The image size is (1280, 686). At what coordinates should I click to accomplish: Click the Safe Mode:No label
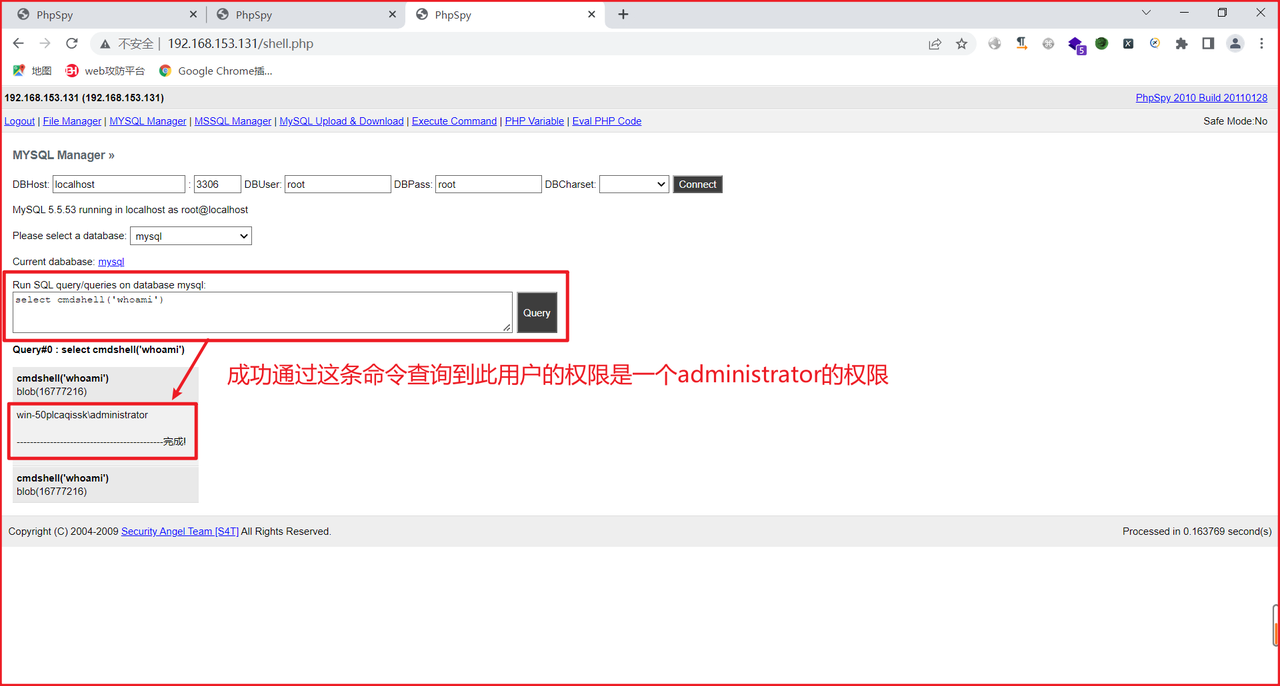point(1235,121)
